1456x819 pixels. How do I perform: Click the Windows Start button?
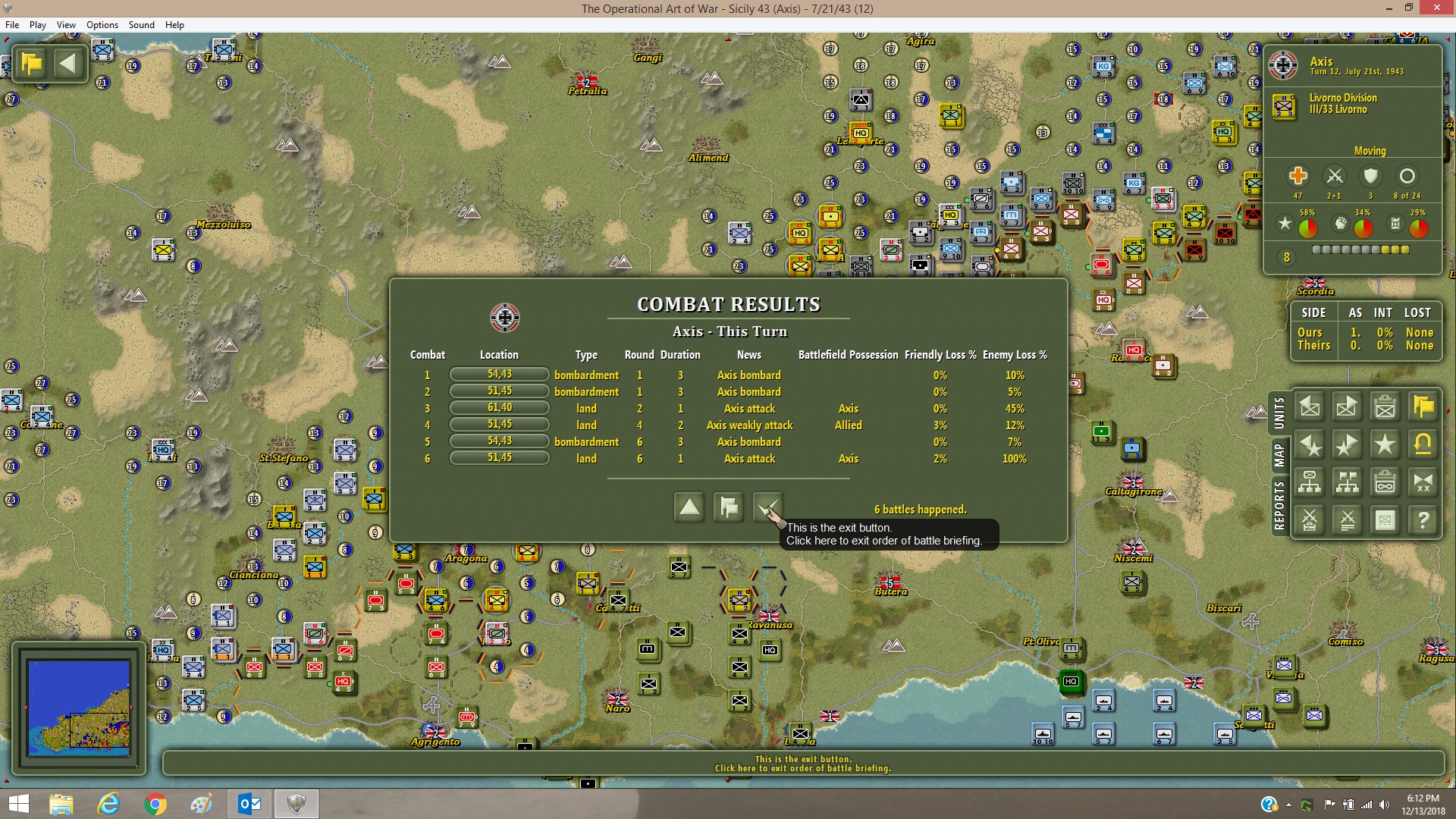[18, 804]
